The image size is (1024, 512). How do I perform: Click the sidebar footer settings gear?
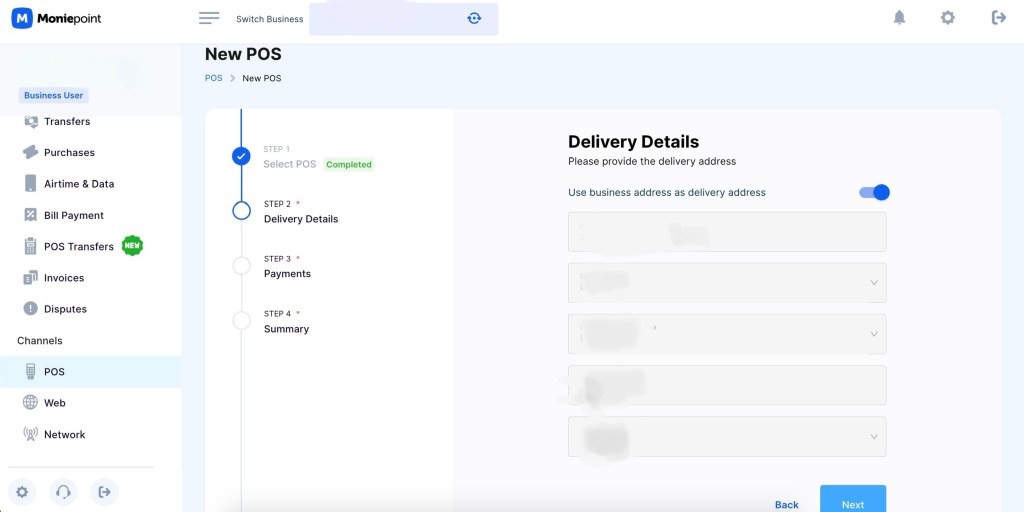click(22, 492)
